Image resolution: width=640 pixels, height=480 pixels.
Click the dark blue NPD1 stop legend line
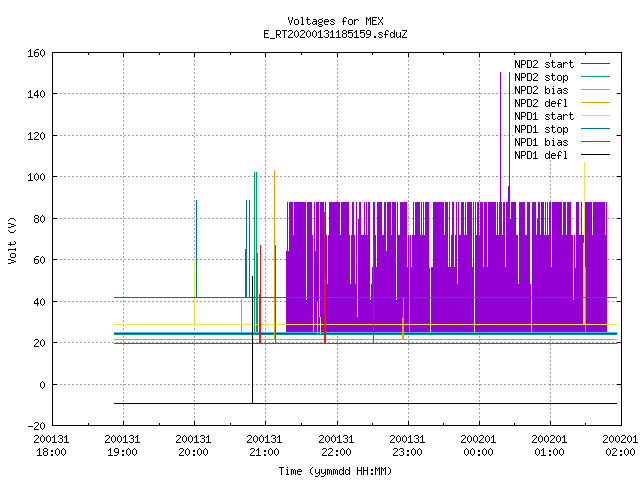(596, 129)
